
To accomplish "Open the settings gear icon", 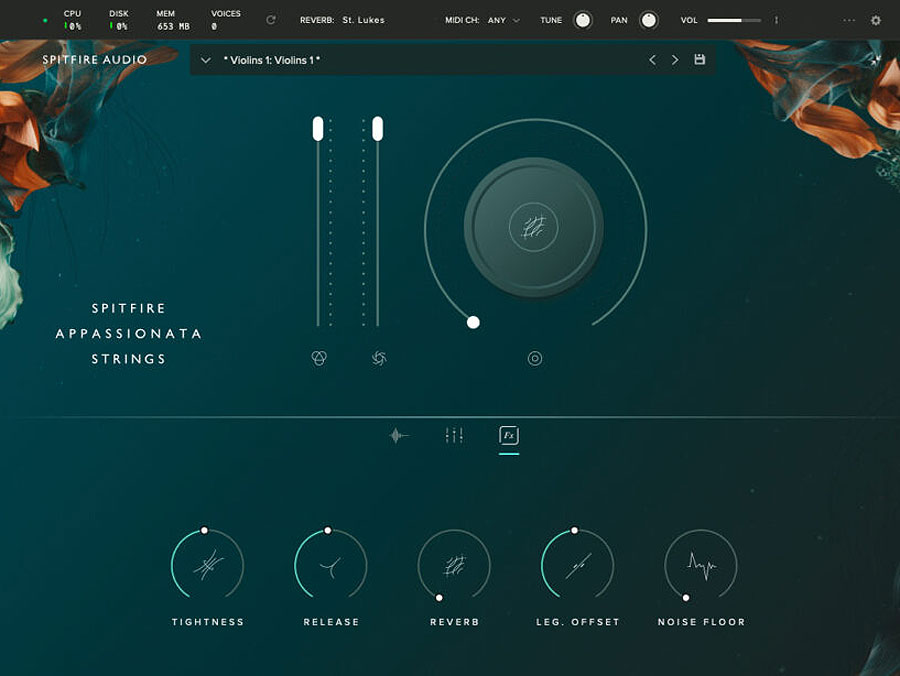I will coord(875,20).
